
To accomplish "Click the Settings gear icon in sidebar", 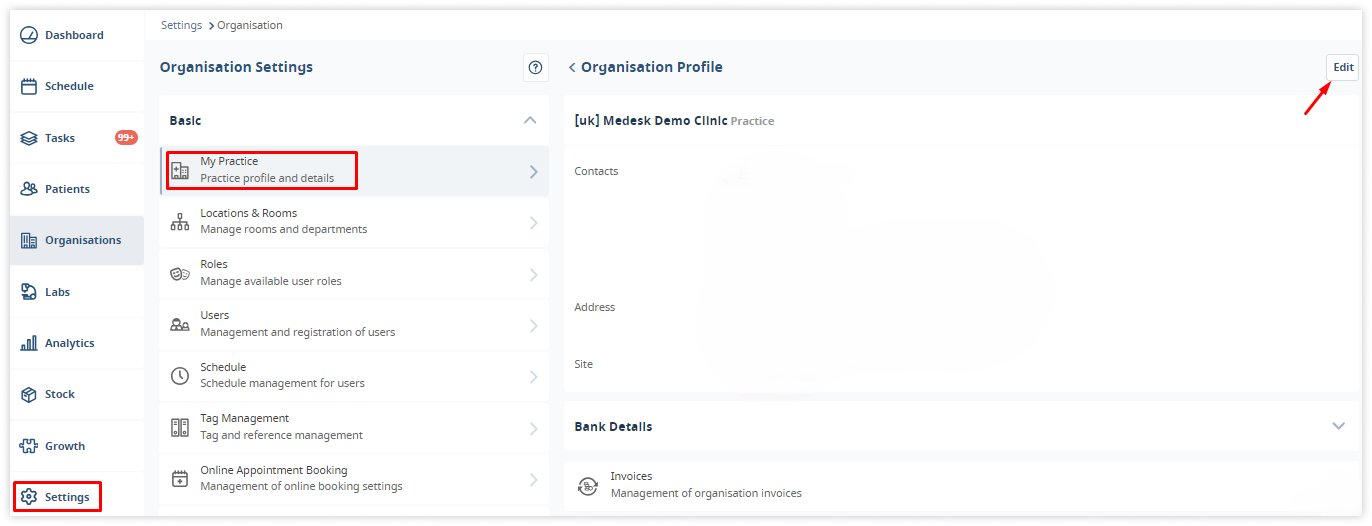I will point(28,497).
